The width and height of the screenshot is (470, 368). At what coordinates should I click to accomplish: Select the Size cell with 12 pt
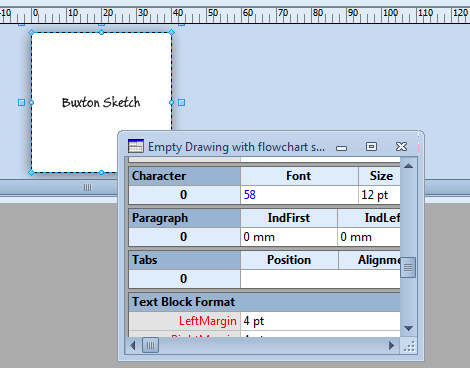click(x=379, y=195)
